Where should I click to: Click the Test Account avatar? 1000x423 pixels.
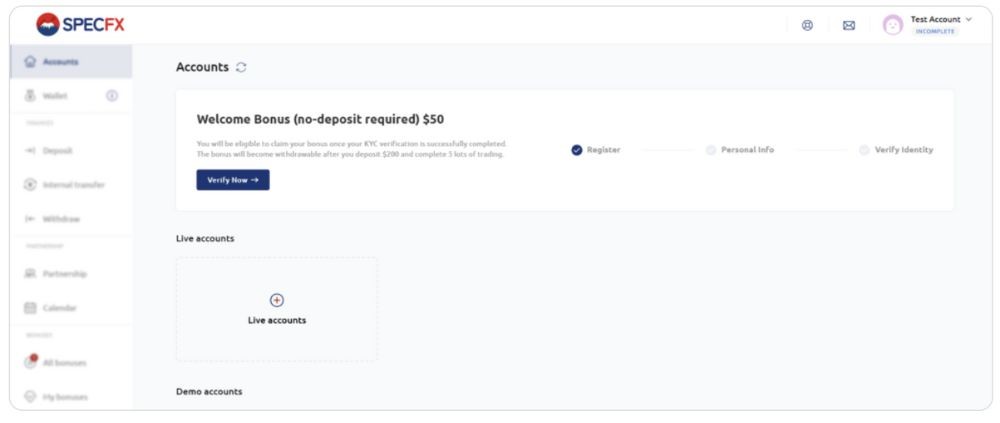click(892, 25)
